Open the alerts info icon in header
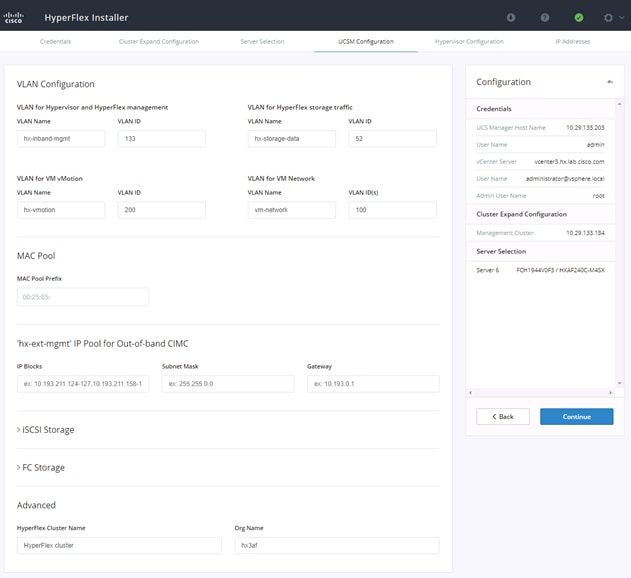This screenshot has height=578, width=631. pyautogui.click(x=511, y=17)
